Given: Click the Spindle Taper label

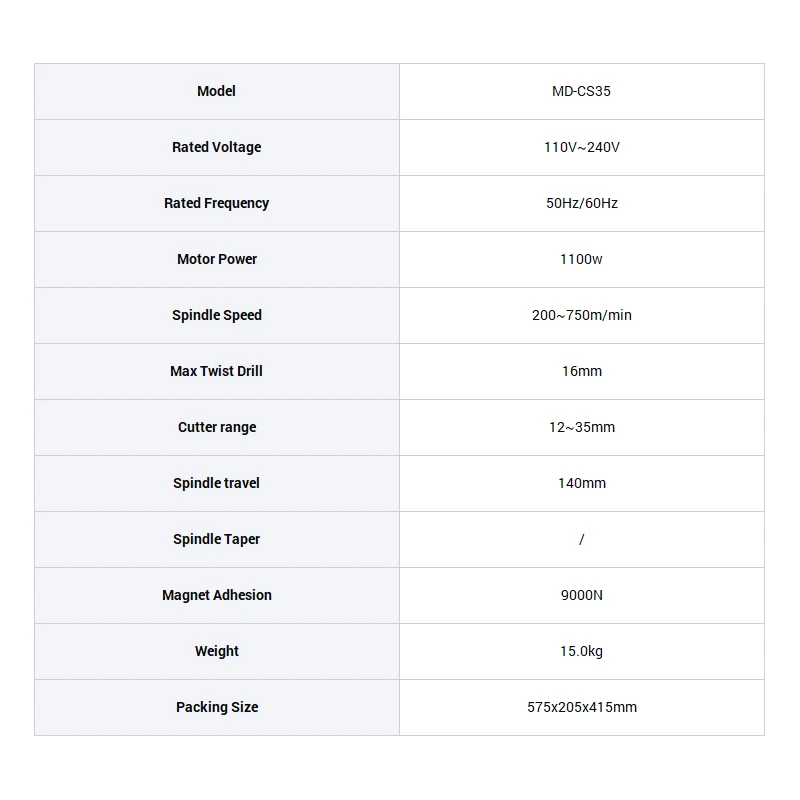Looking at the screenshot, I should click(216, 539).
